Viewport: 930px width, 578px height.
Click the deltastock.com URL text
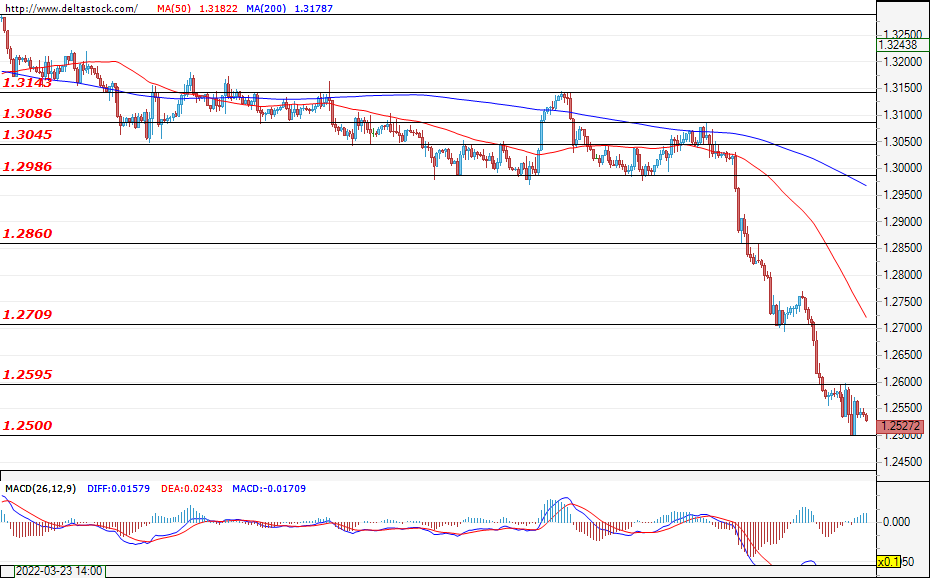pyautogui.click(x=71, y=8)
